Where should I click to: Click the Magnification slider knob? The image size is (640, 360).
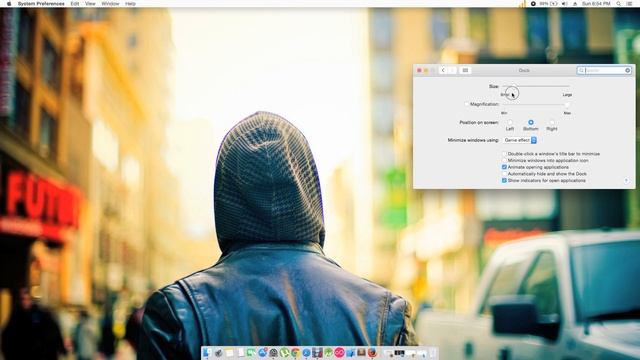tap(567, 104)
